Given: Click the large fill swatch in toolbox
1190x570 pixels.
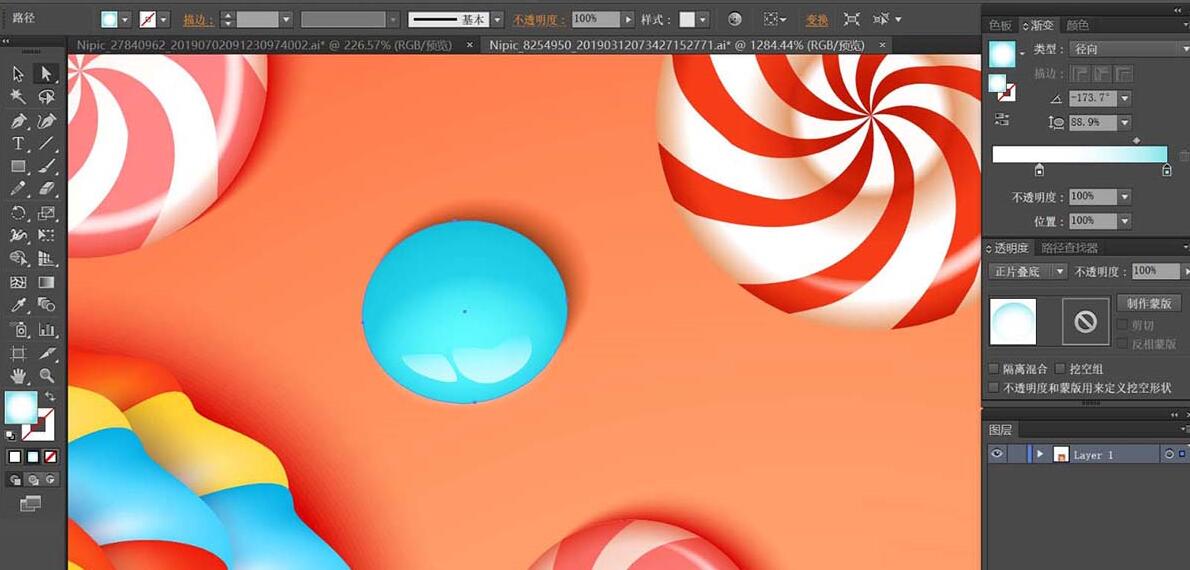Looking at the screenshot, I should click(x=20, y=408).
